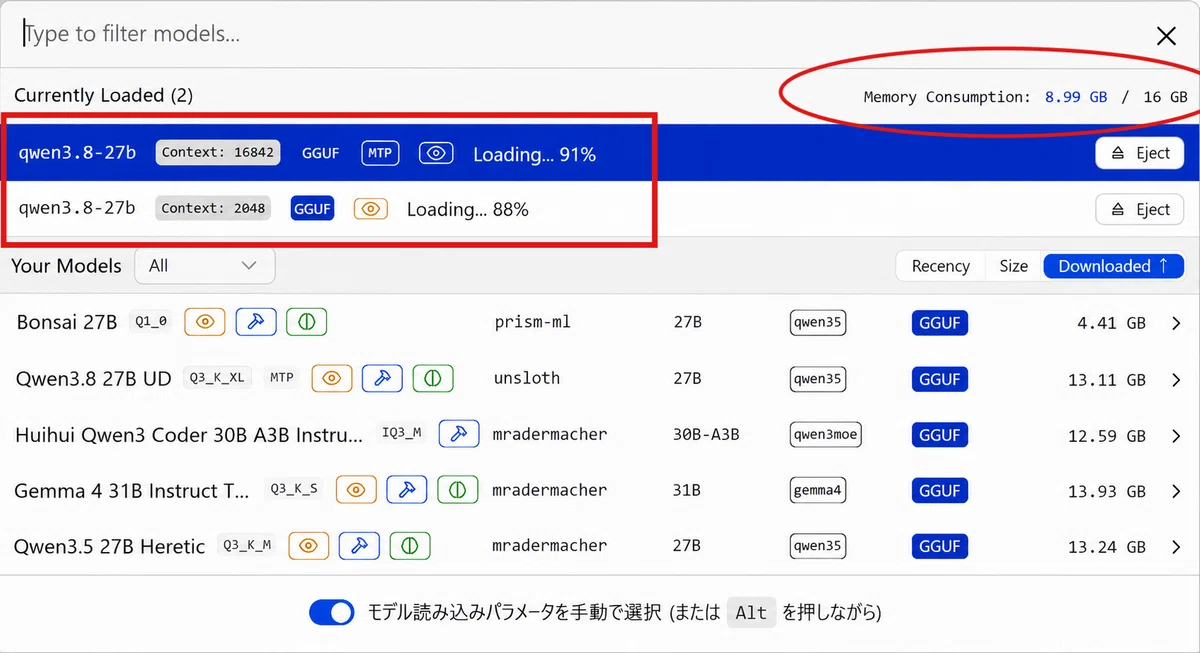Click the Currently Loaded (2) heading
This screenshot has width=1200, height=653.
pos(103,96)
